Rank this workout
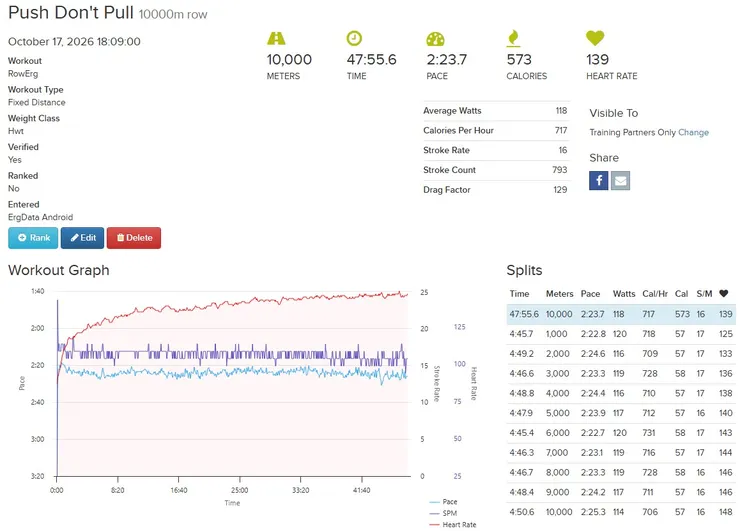This screenshot has height=531, width=740. tap(33, 238)
